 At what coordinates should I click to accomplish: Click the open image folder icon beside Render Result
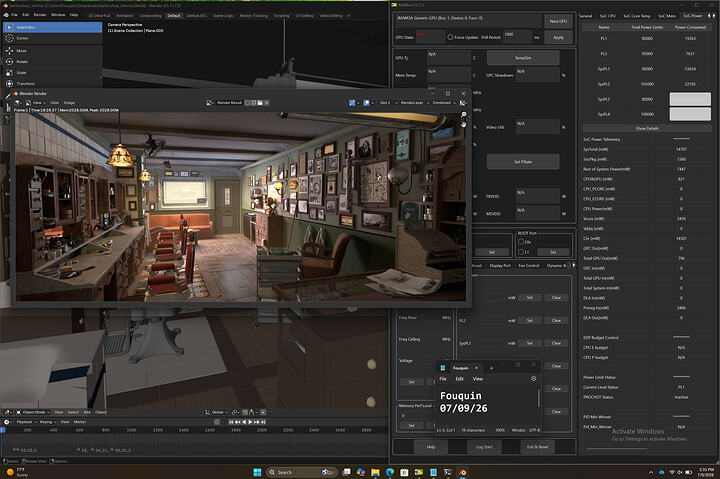point(260,103)
